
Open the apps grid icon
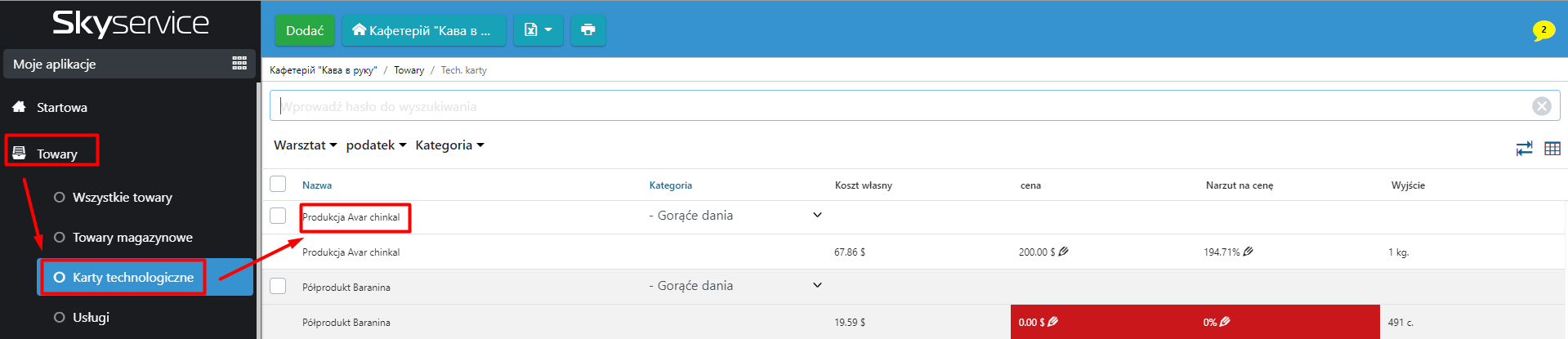tap(239, 64)
